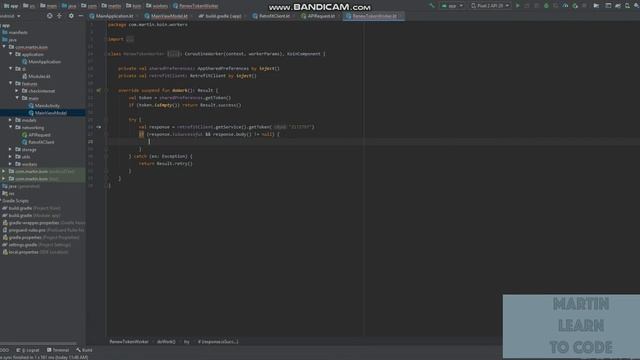Open proguard-rules.pro file
Image resolution: width=640 pixels, height=360 pixels.
(43, 230)
